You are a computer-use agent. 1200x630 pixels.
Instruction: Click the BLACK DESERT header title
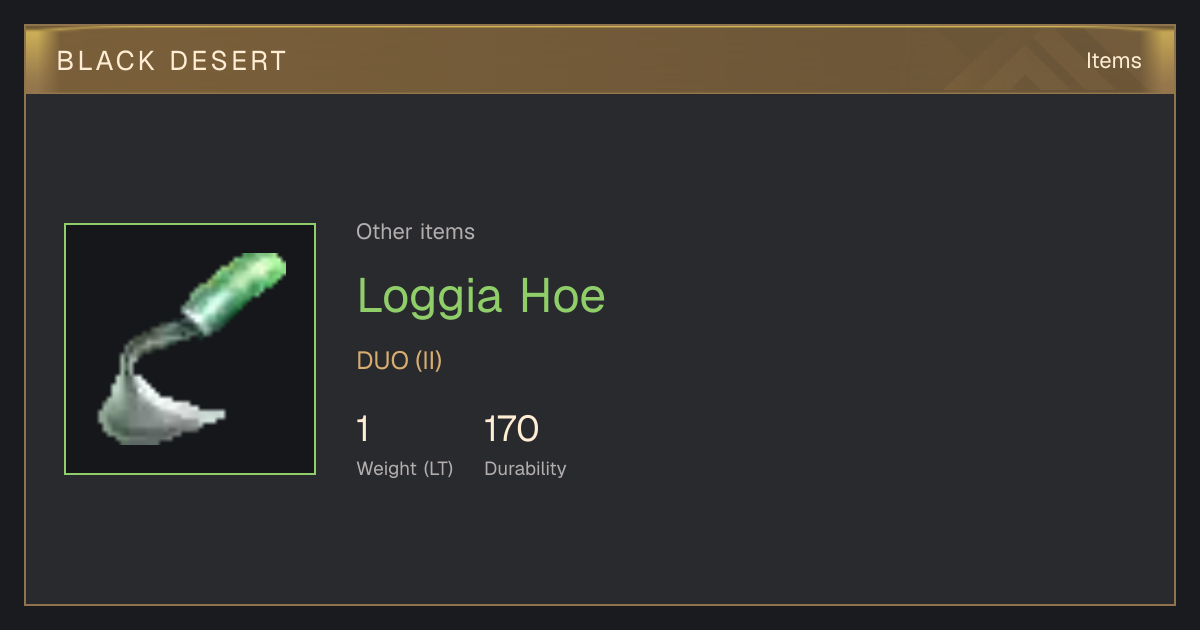coord(172,61)
